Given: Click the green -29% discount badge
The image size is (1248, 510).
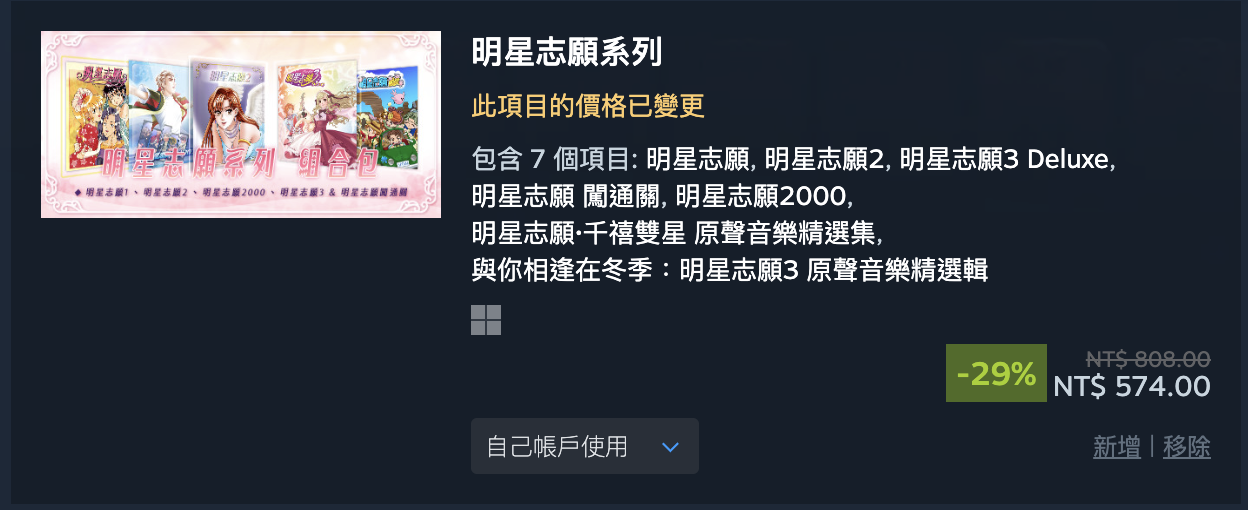Looking at the screenshot, I should pyautogui.click(x=996, y=373).
